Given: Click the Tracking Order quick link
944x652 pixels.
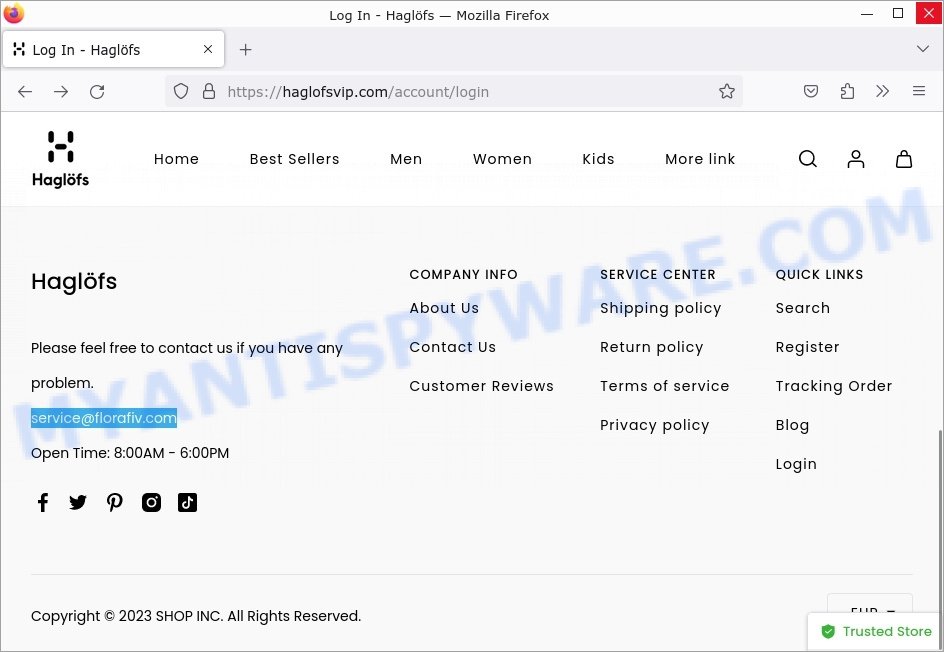Looking at the screenshot, I should pos(834,386).
